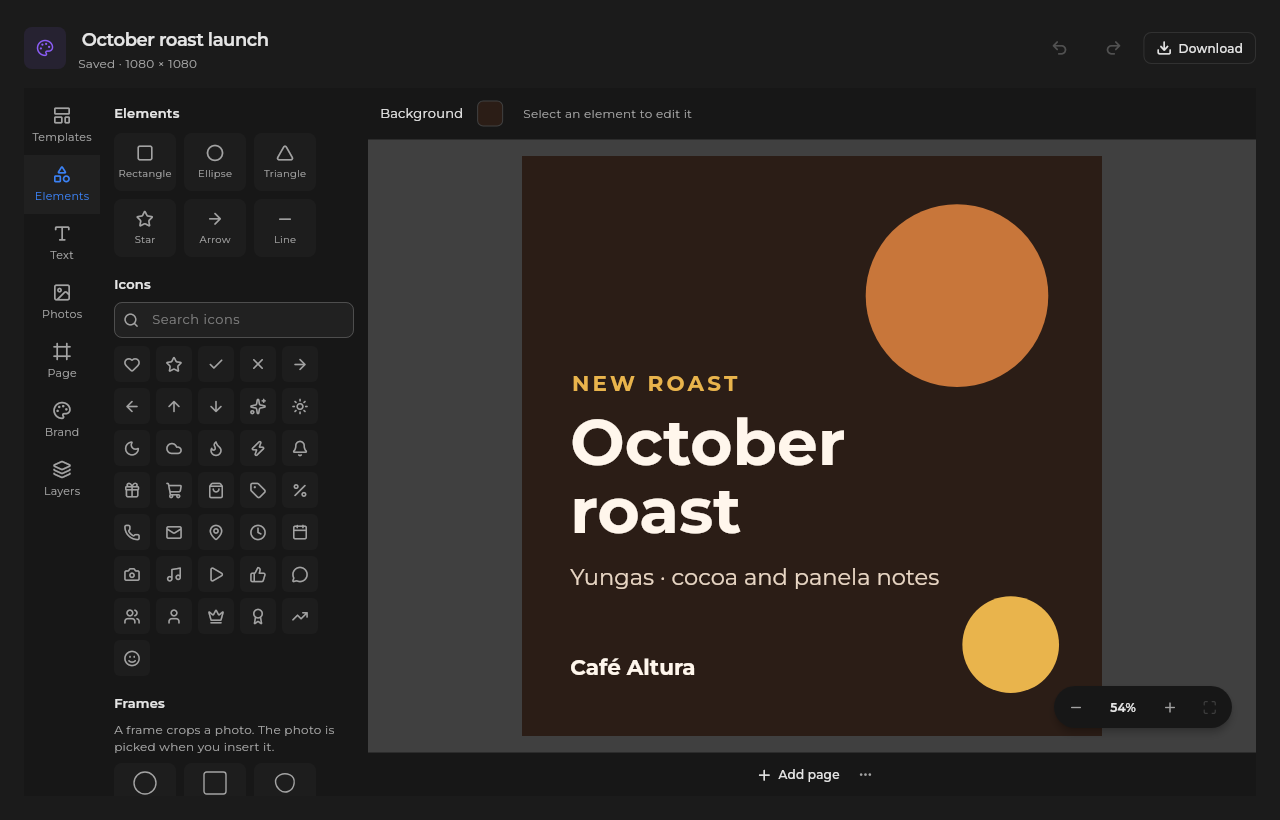1280x820 pixels.
Task: Open the Background color swatch
Action: pyautogui.click(x=490, y=114)
